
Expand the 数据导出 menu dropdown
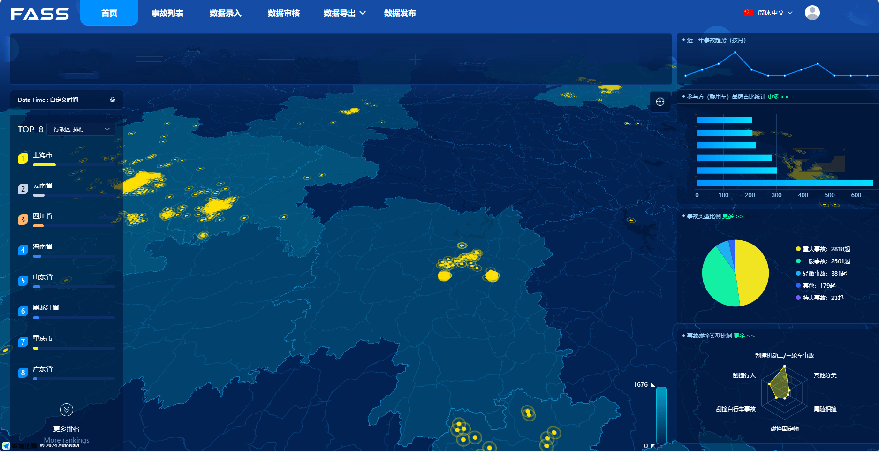tap(344, 14)
